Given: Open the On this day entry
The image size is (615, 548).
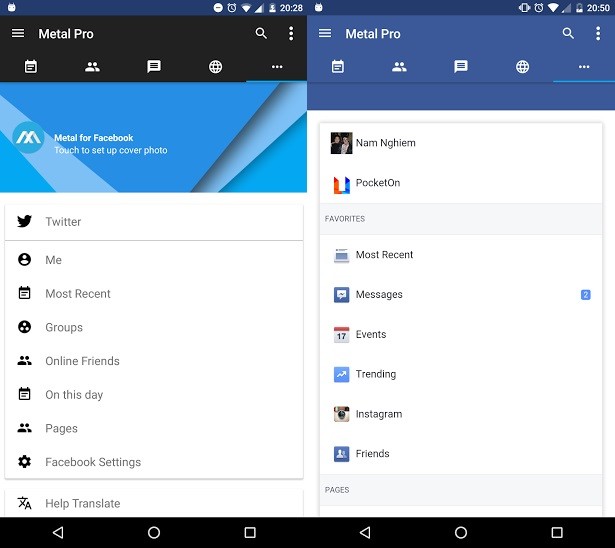Looking at the screenshot, I should [x=154, y=395].
